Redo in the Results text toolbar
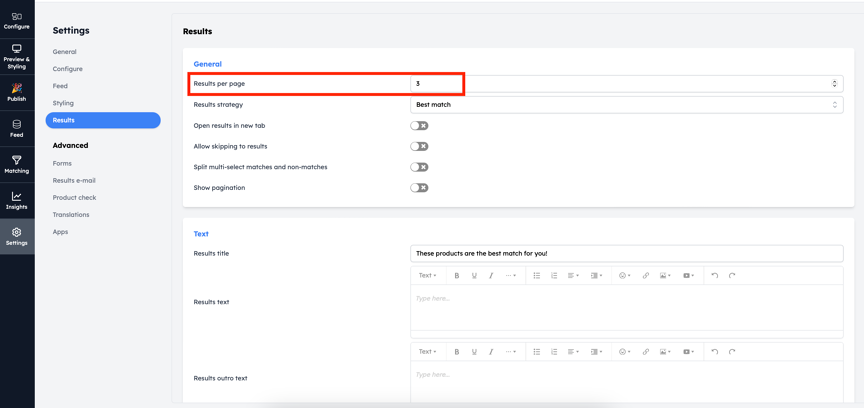 732,276
